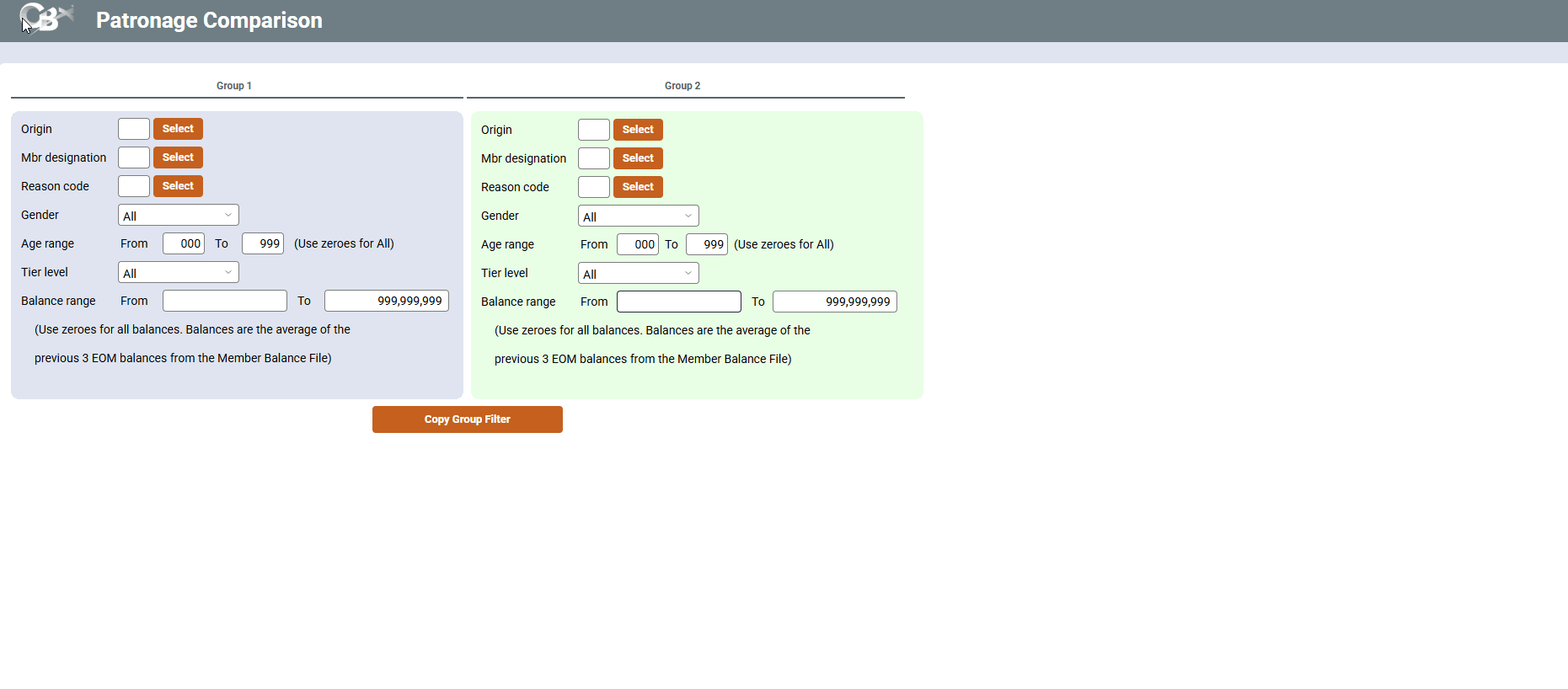Image resolution: width=1568 pixels, height=689 pixels.
Task: Open Group 1 Tier level dropdown
Action: coord(179,273)
